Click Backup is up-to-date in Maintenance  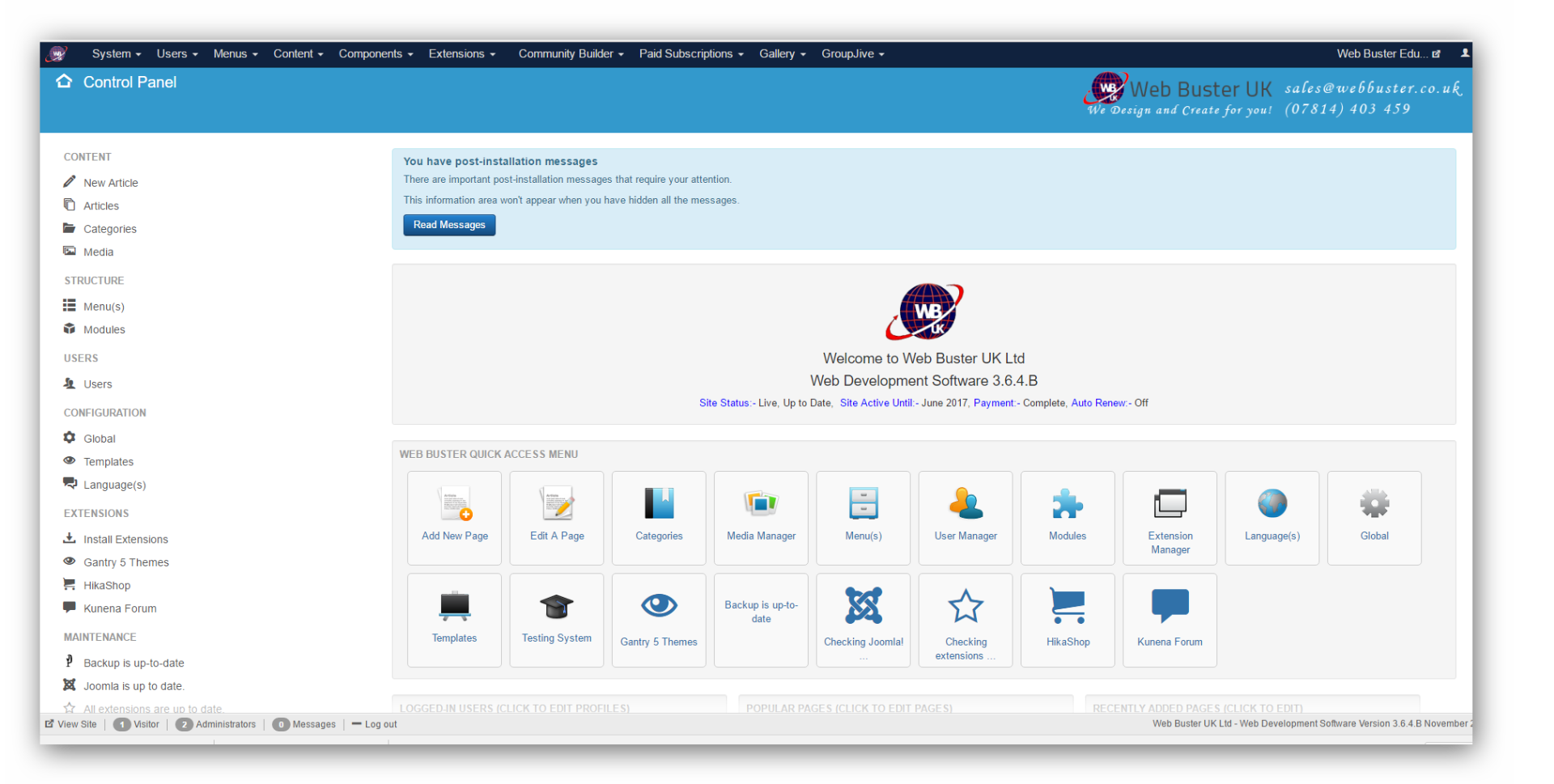click(x=134, y=662)
